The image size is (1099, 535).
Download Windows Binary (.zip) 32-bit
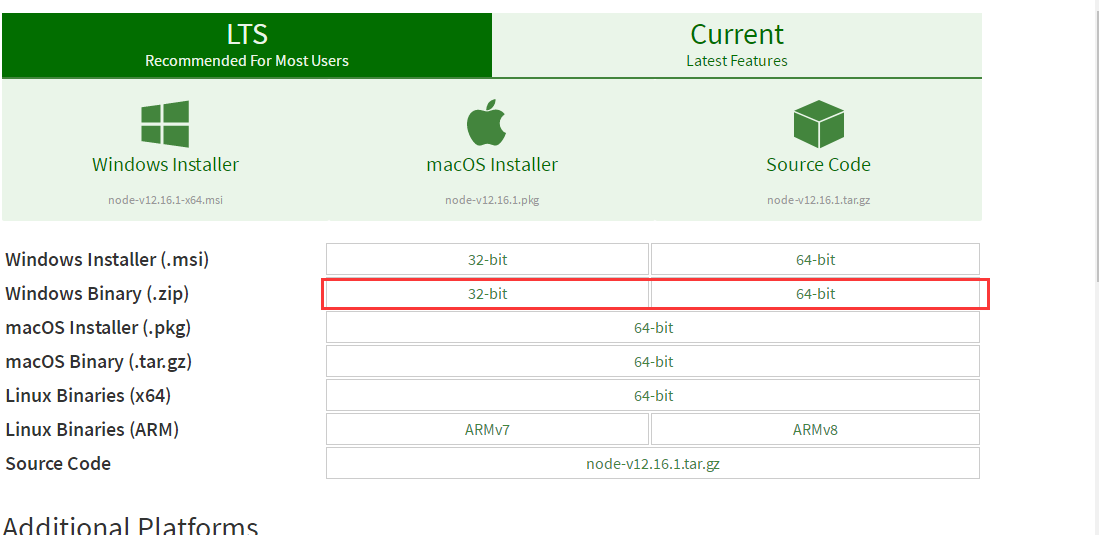(x=487, y=294)
